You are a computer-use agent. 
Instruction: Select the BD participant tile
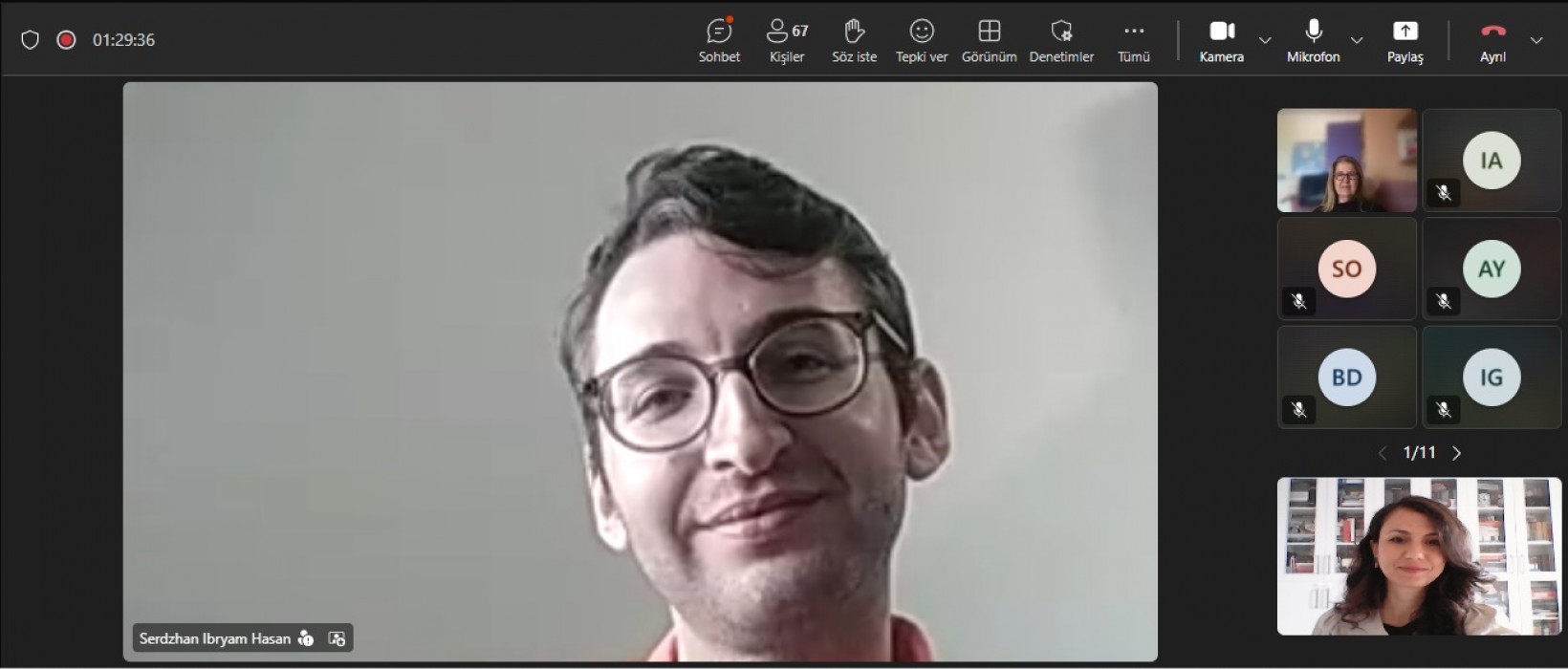1346,378
